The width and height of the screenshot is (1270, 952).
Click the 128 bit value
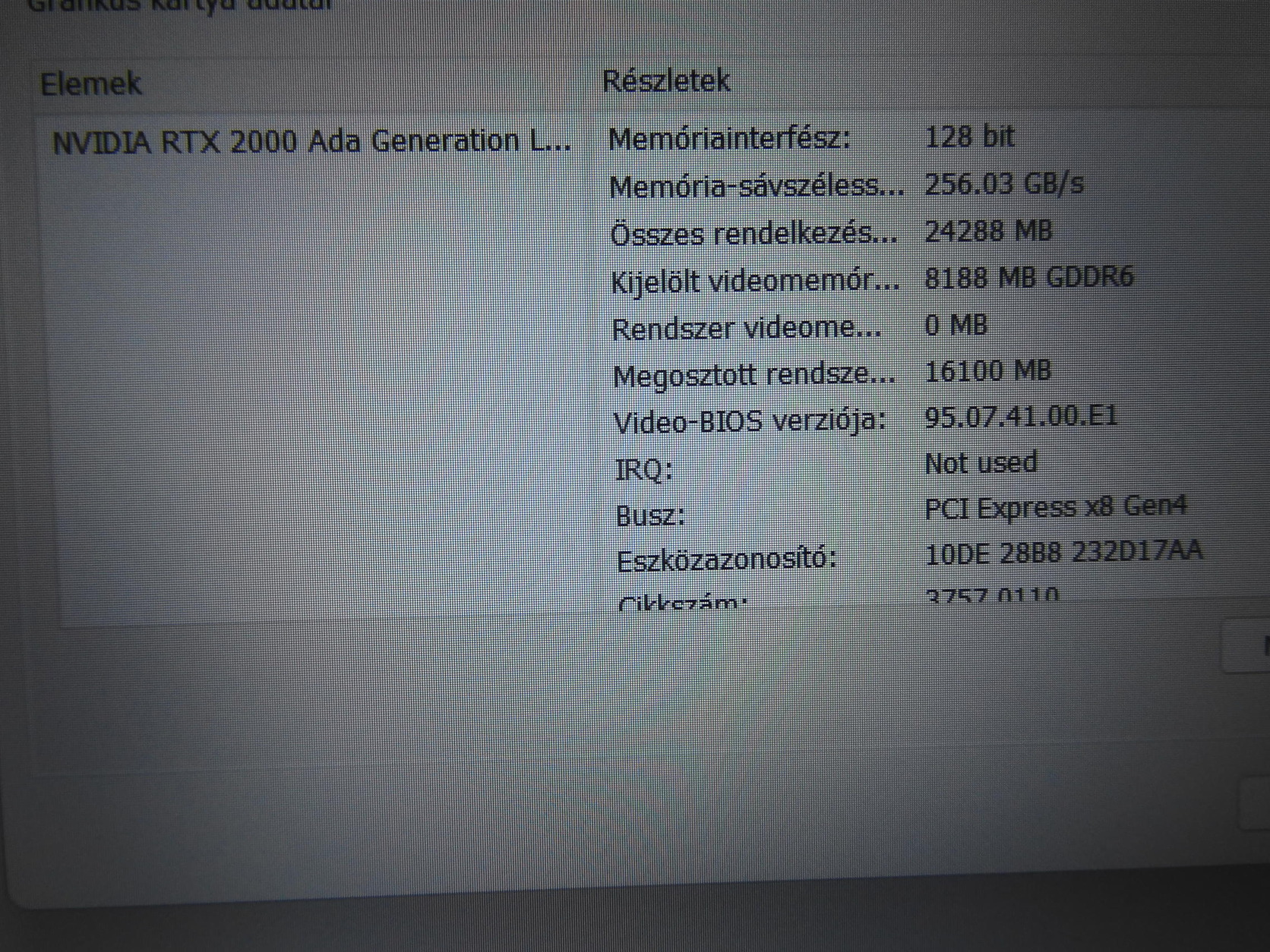tap(969, 137)
